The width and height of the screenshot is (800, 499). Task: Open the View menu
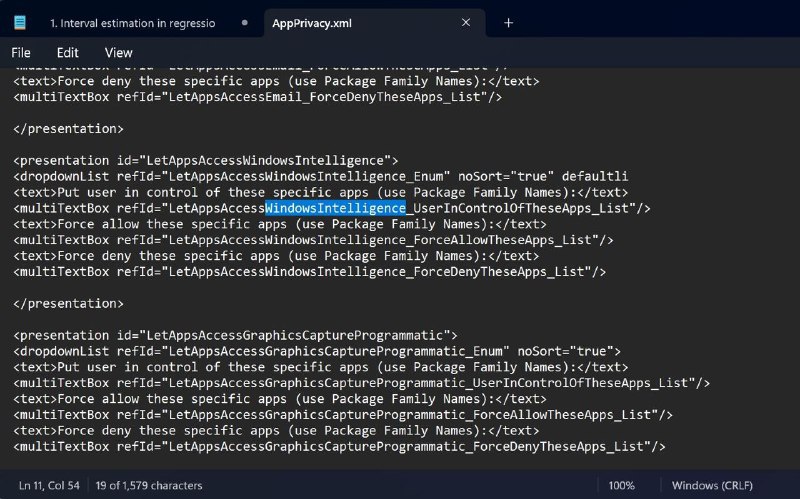coord(118,53)
